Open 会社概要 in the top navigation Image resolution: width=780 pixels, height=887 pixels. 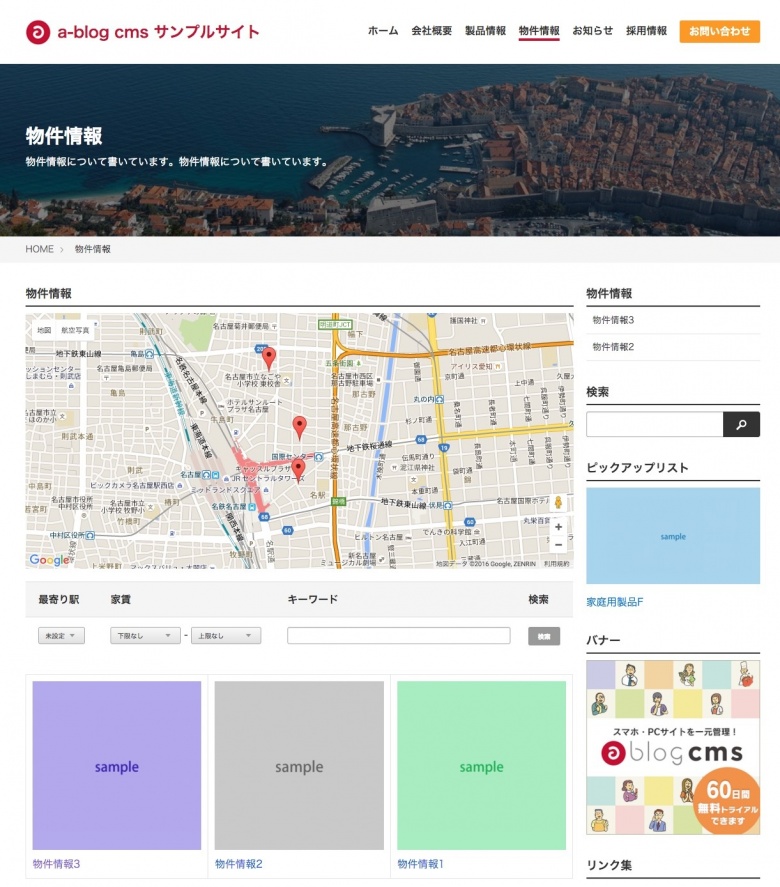[x=431, y=31]
